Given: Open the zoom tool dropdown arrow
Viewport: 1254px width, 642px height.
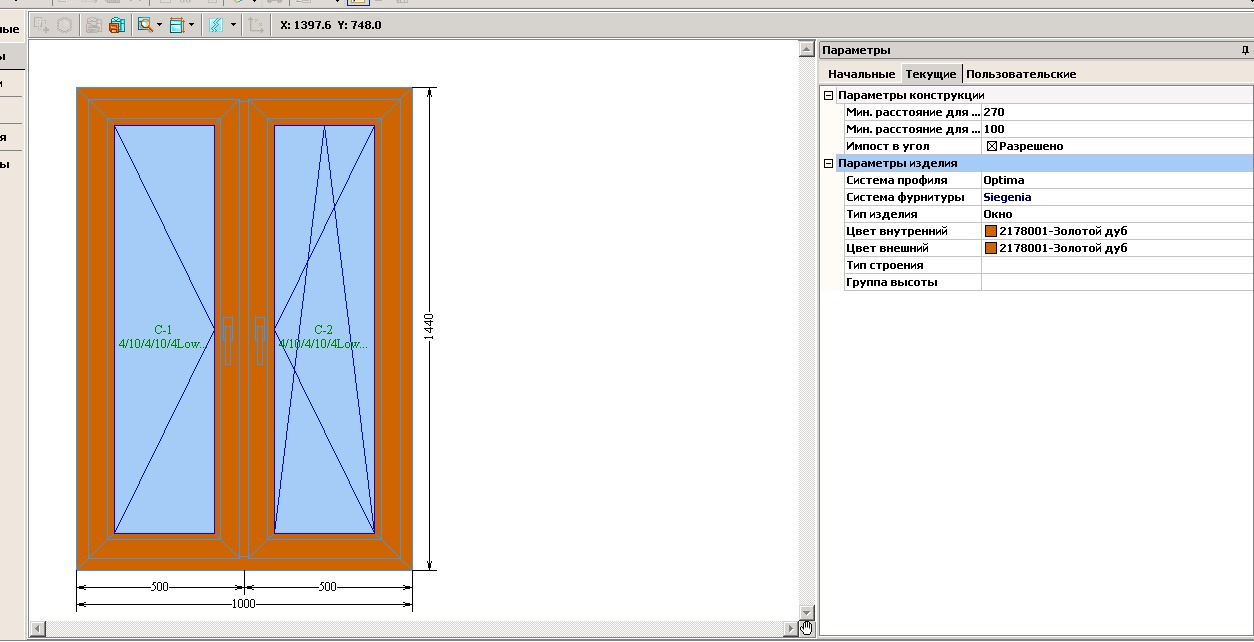Looking at the screenshot, I should 159,25.
